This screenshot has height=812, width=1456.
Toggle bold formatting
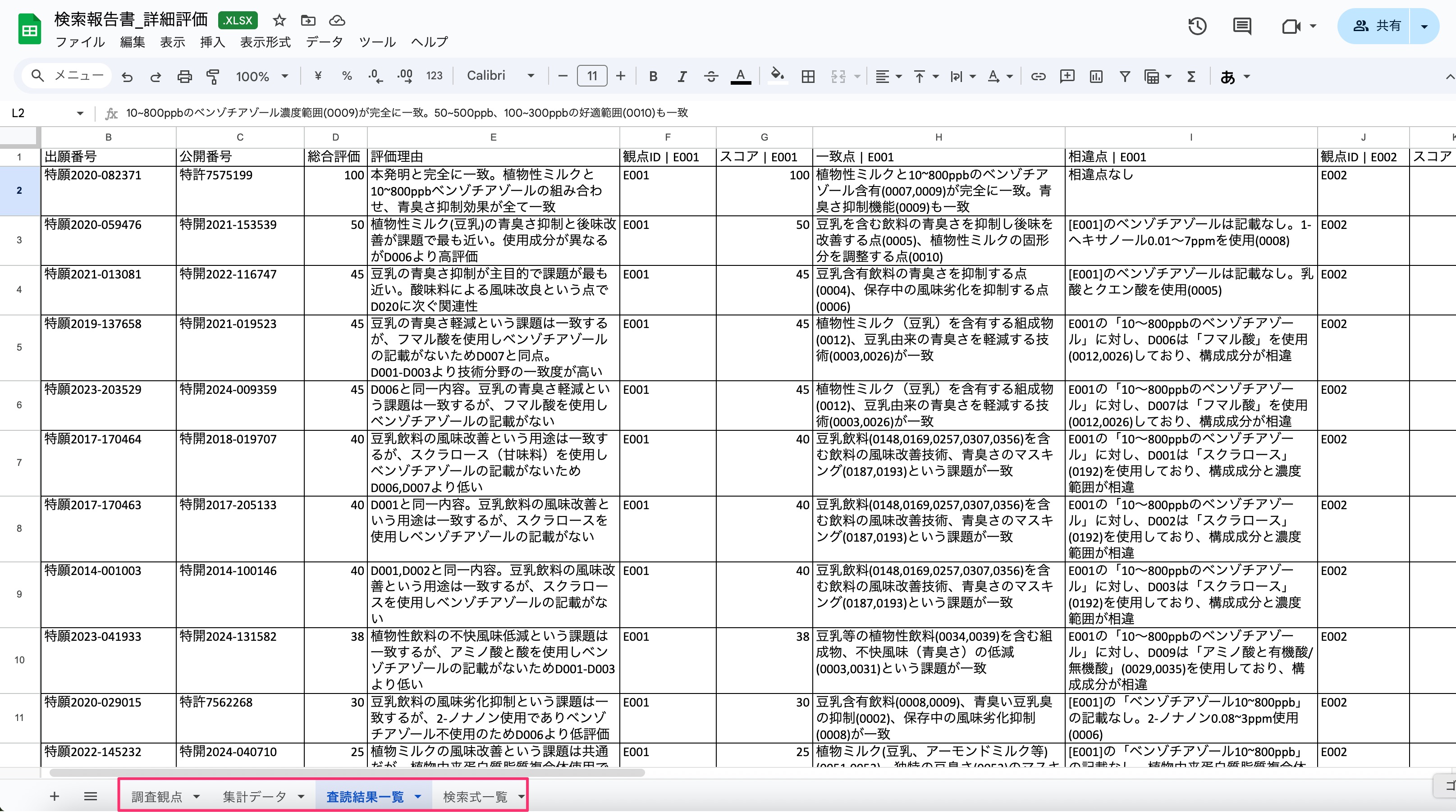tap(653, 76)
